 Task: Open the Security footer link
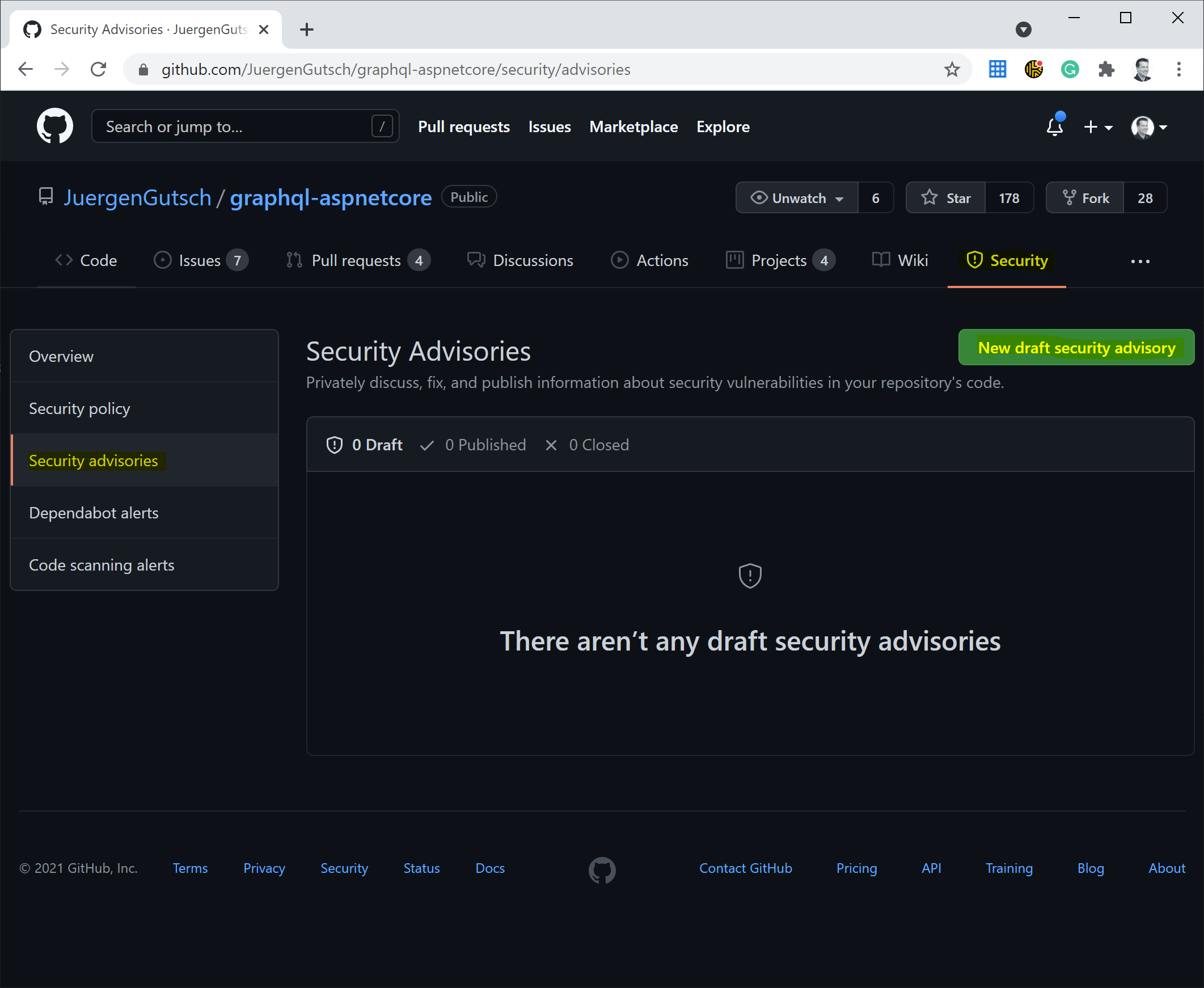344,868
